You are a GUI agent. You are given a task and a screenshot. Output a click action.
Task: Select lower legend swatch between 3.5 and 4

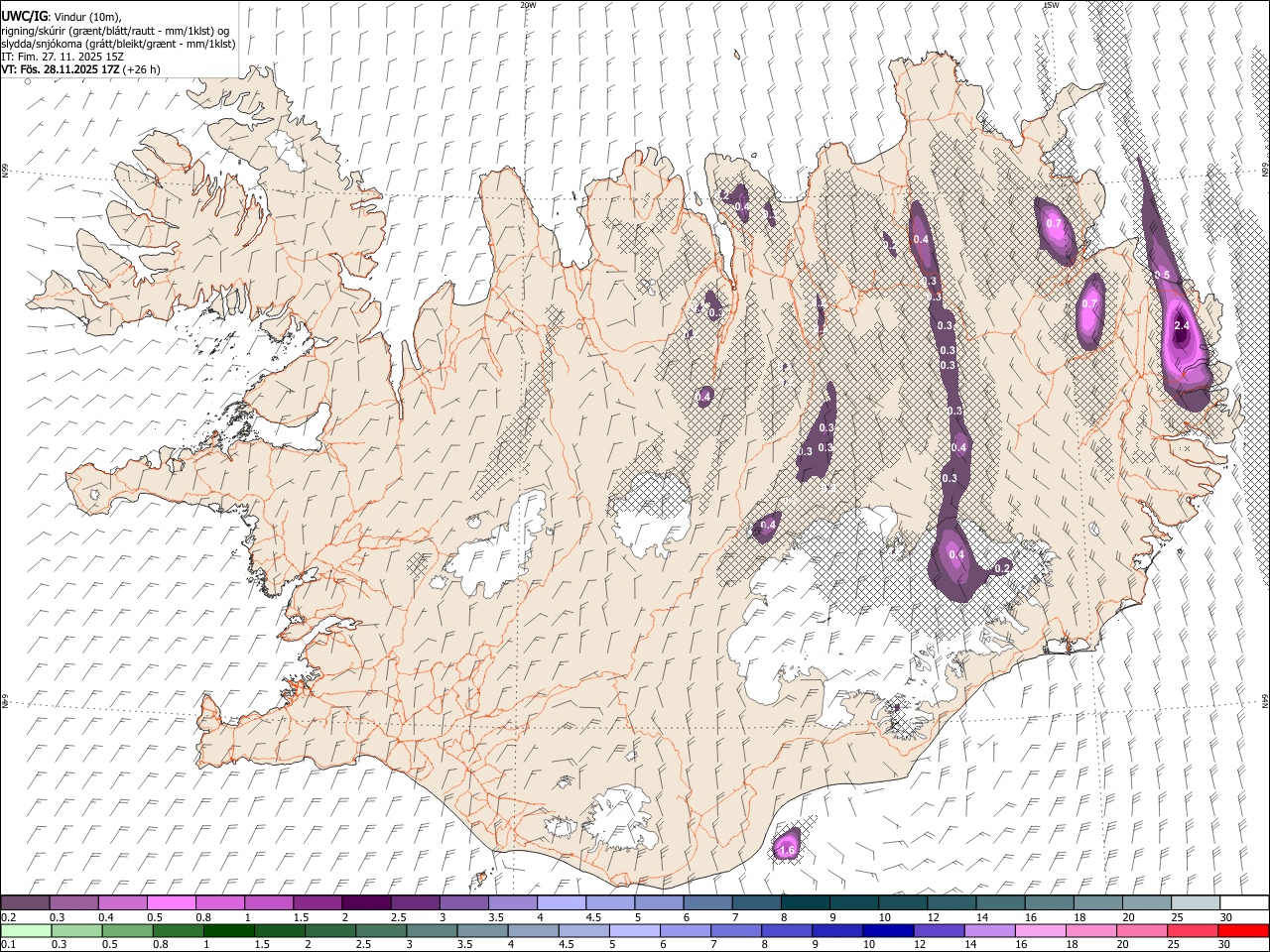point(482,930)
